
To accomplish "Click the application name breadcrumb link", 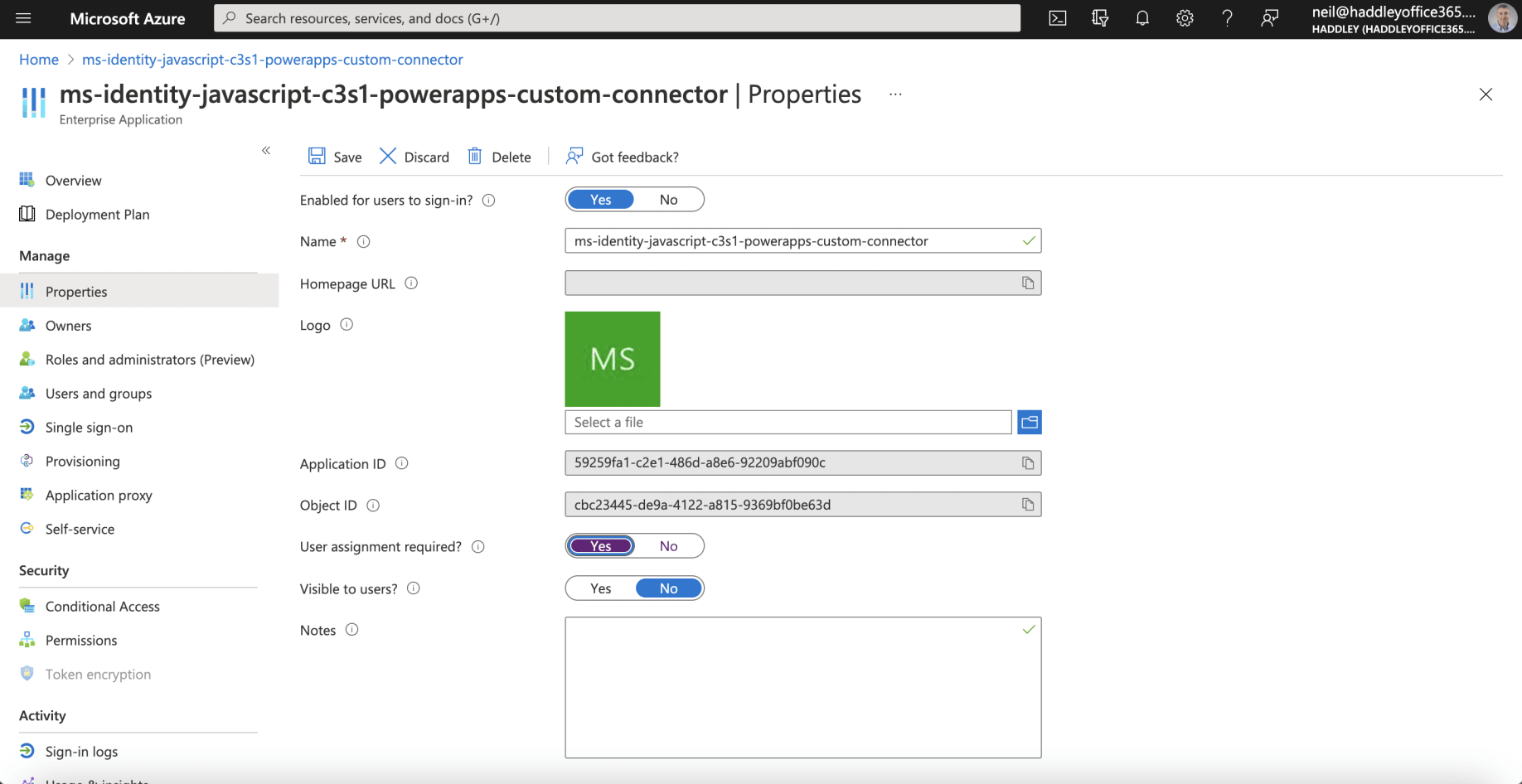I will coord(273,60).
